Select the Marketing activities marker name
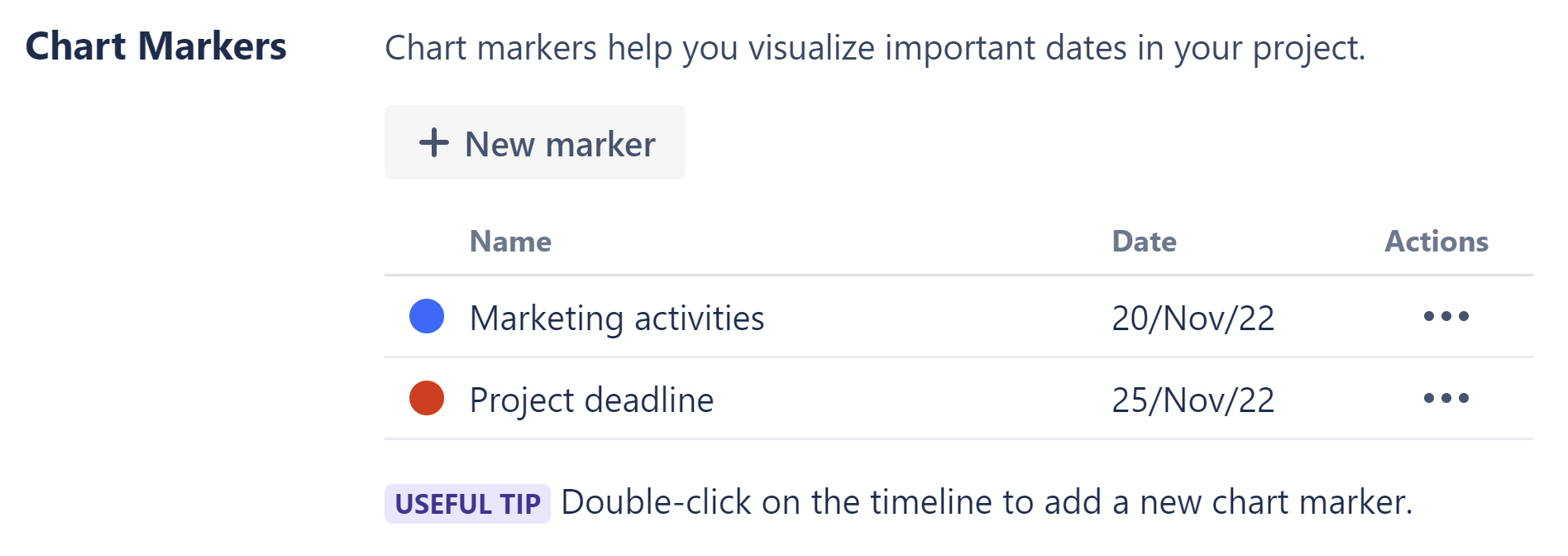 [x=616, y=318]
